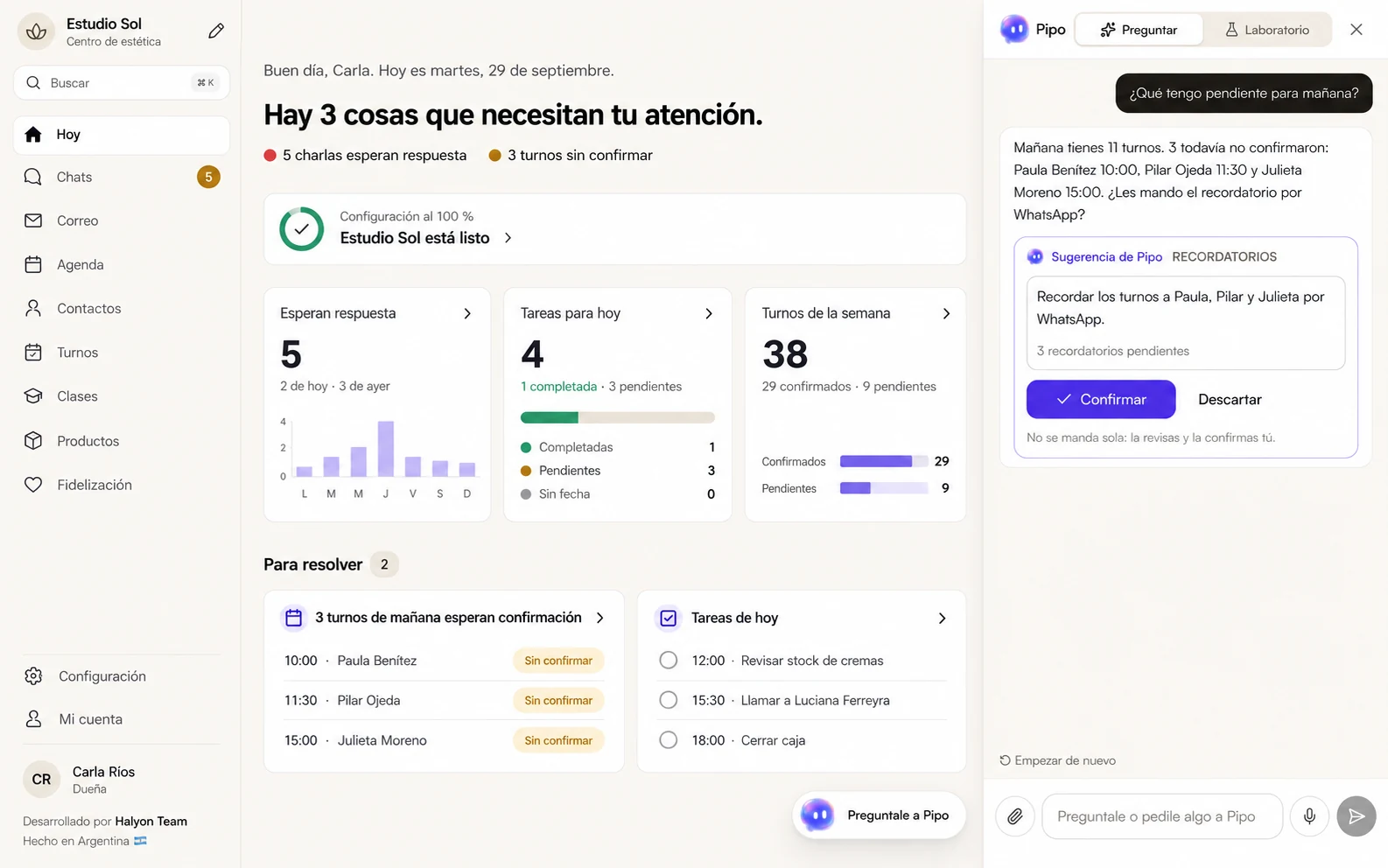Open Configuración settings
The height and width of the screenshot is (868, 1388).
[122, 676]
